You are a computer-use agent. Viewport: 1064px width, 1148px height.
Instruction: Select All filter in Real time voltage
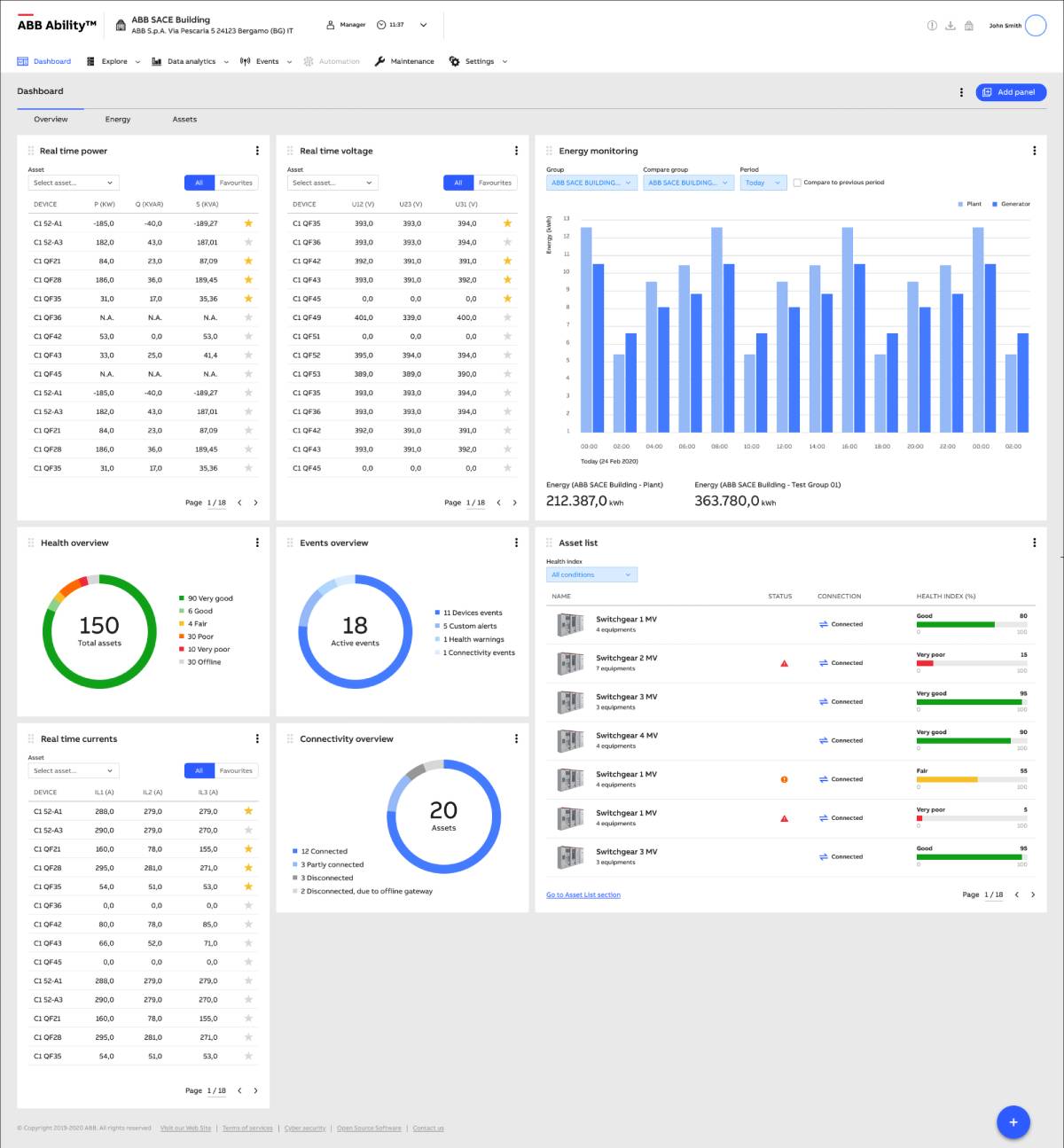coord(458,183)
